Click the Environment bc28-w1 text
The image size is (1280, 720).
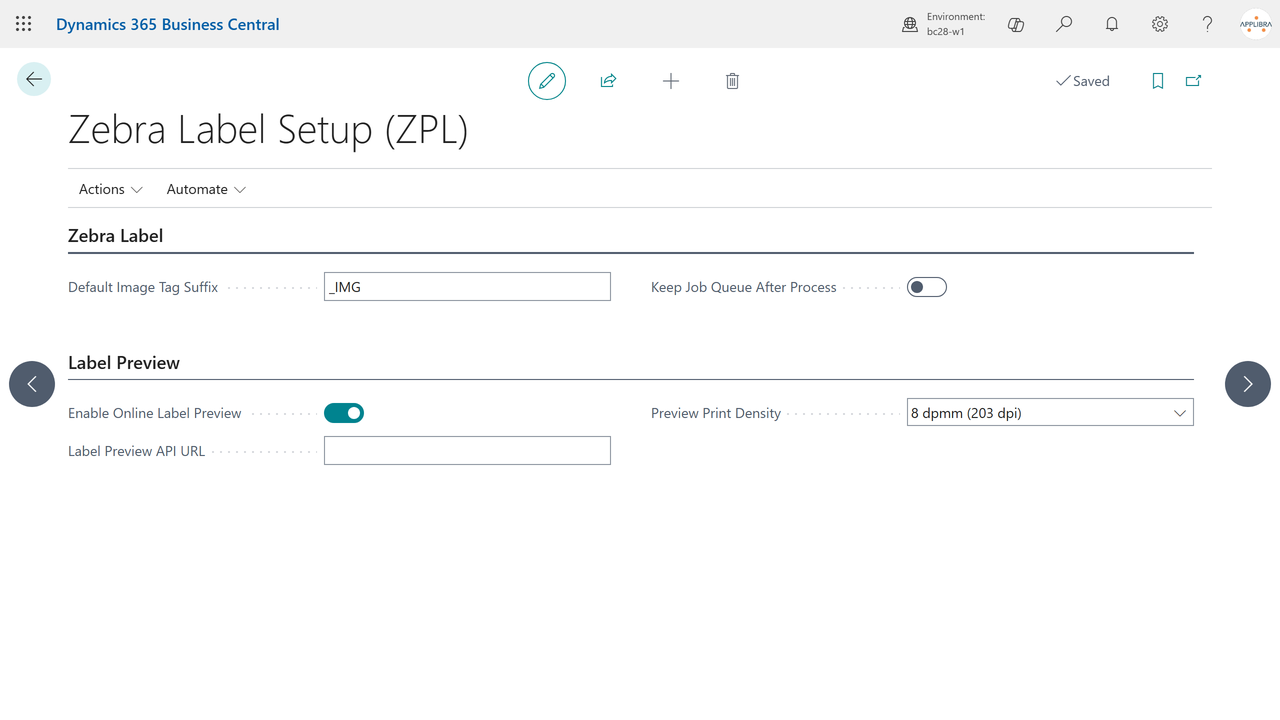tap(956, 24)
